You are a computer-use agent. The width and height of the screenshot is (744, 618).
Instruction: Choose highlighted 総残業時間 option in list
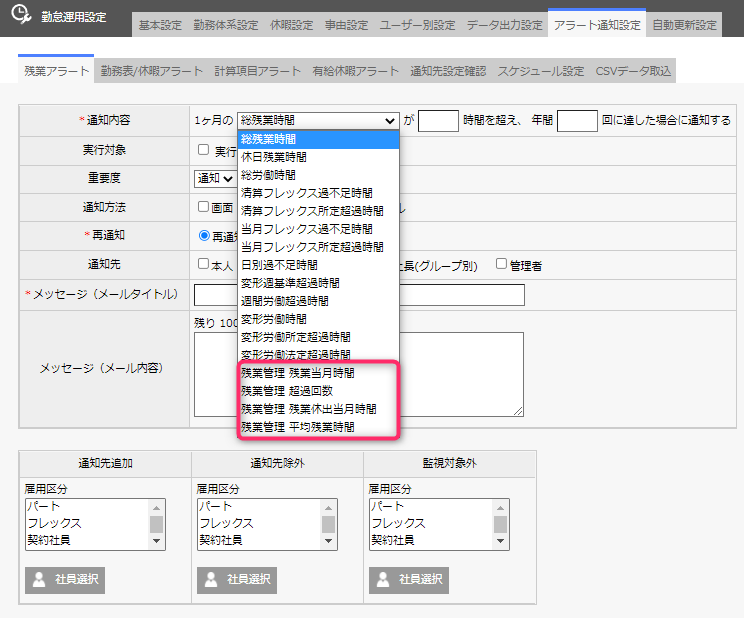[x=318, y=139]
